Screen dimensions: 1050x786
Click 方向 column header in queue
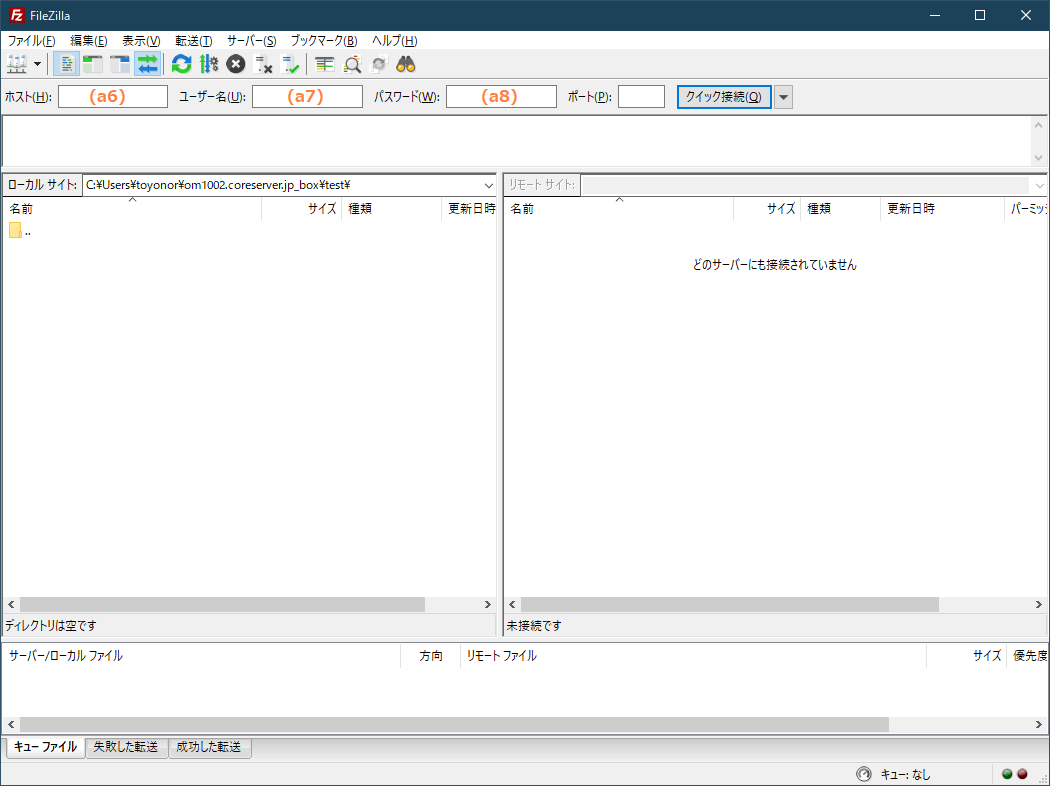(x=431, y=656)
